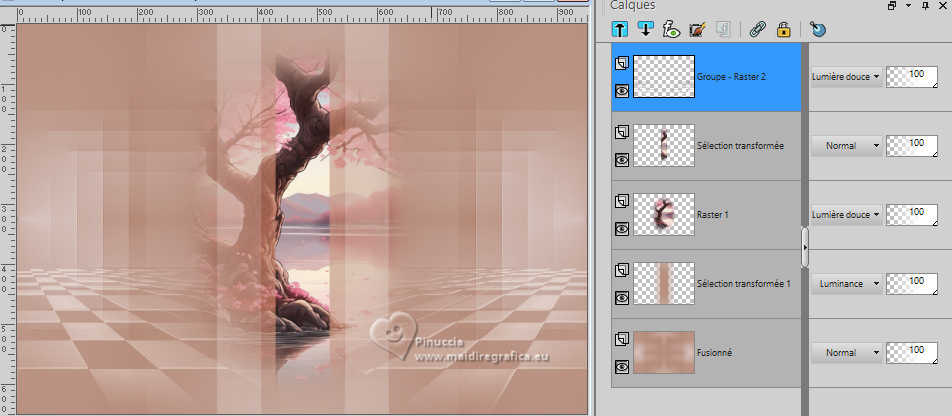Image resolution: width=952 pixels, height=416 pixels.
Task: Select layer name Sélection transformée
Action: click(741, 146)
